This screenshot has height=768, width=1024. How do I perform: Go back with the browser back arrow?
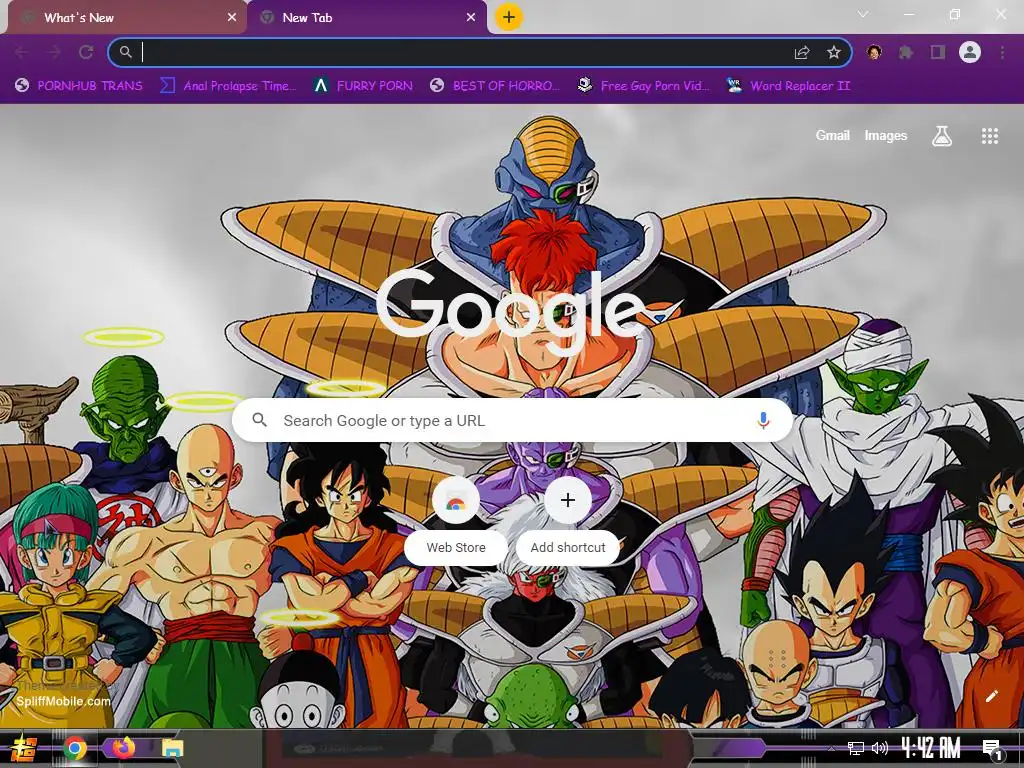pyautogui.click(x=21, y=52)
